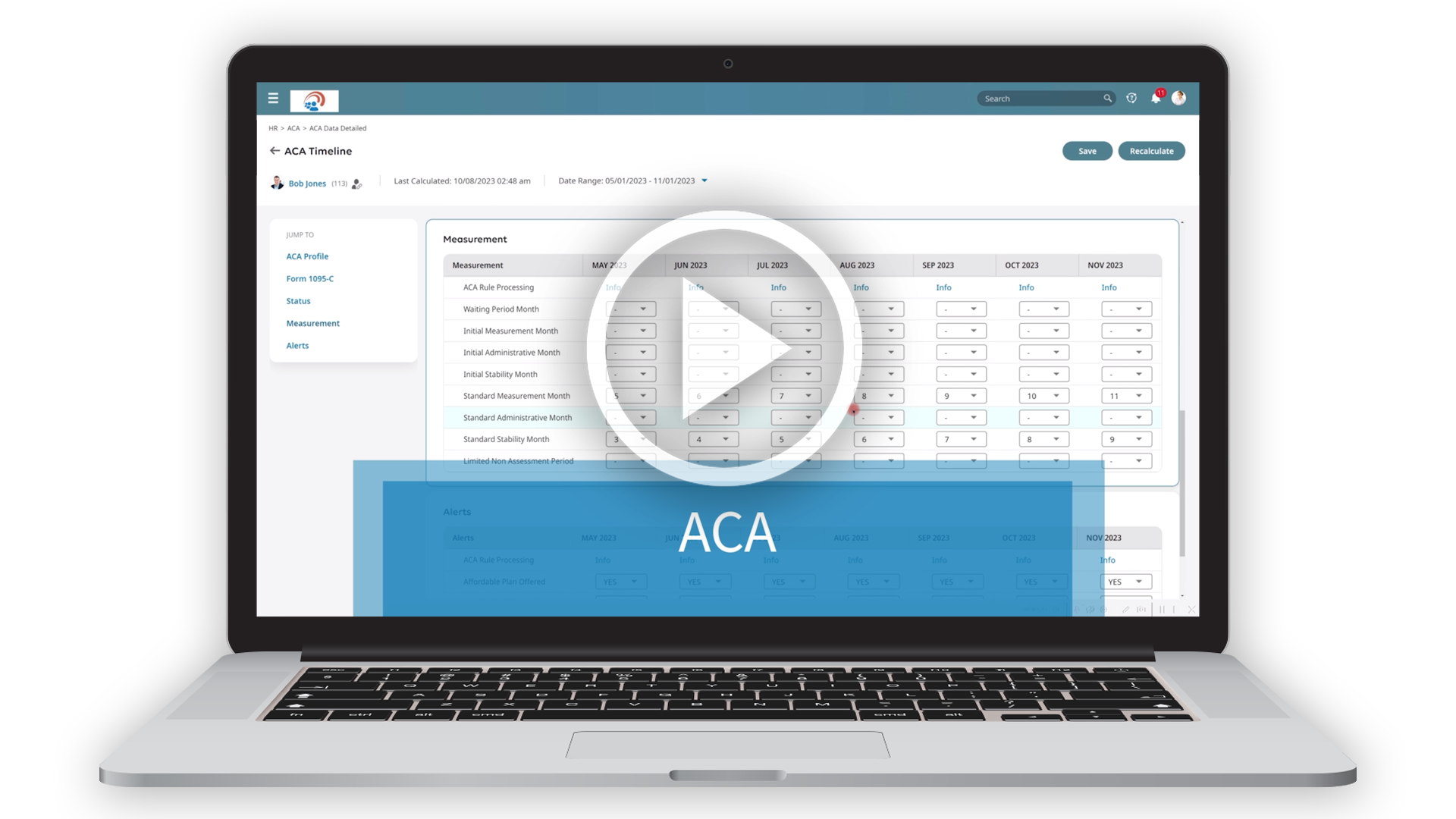This screenshot has width=1456, height=819.
Task: Select the Alerts navigation item
Action: tap(297, 345)
